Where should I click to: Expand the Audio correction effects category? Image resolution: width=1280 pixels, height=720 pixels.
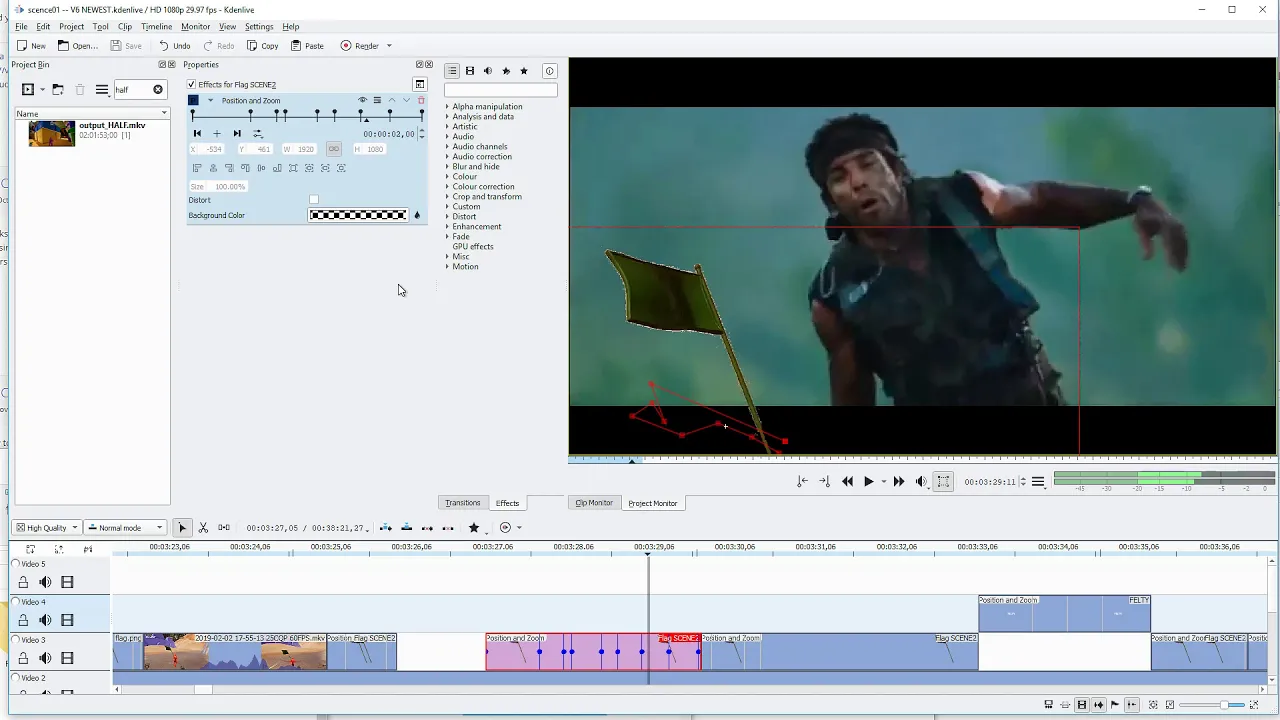point(447,157)
